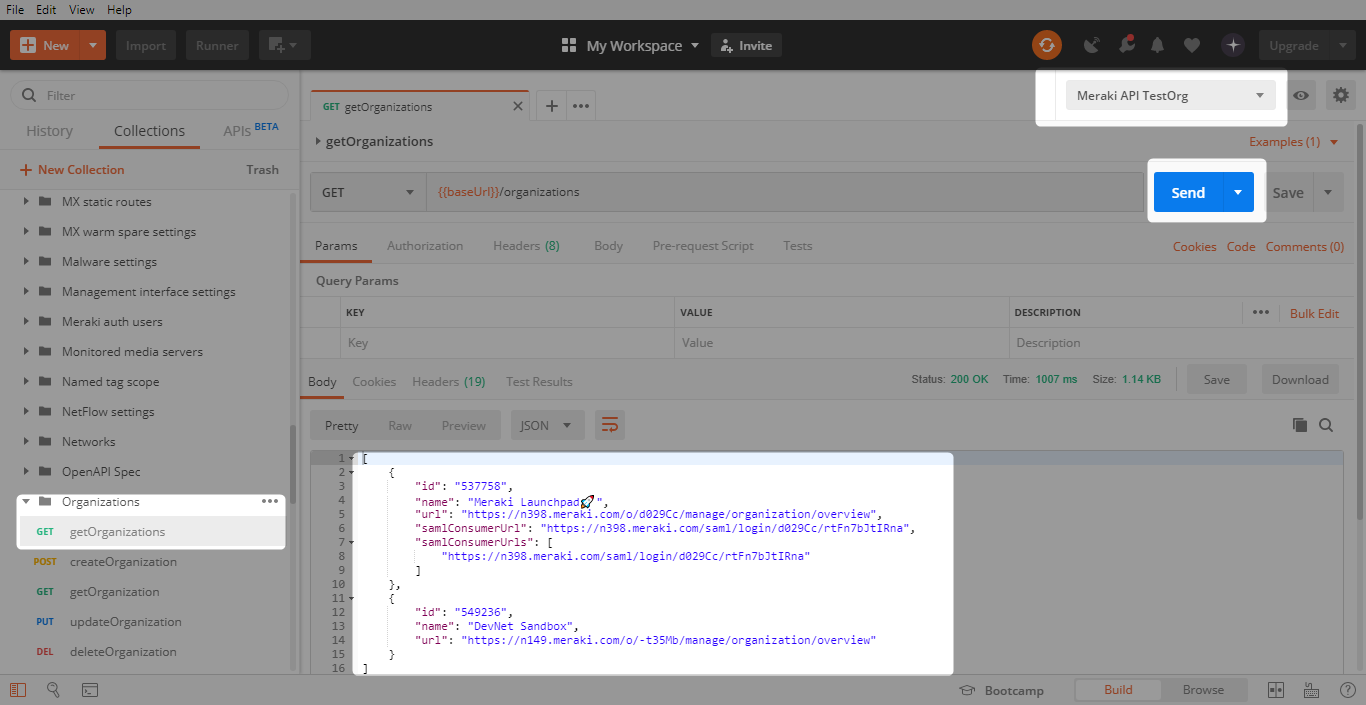
Task: Click the environment quick look eye icon
Action: pyautogui.click(x=1301, y=96)
